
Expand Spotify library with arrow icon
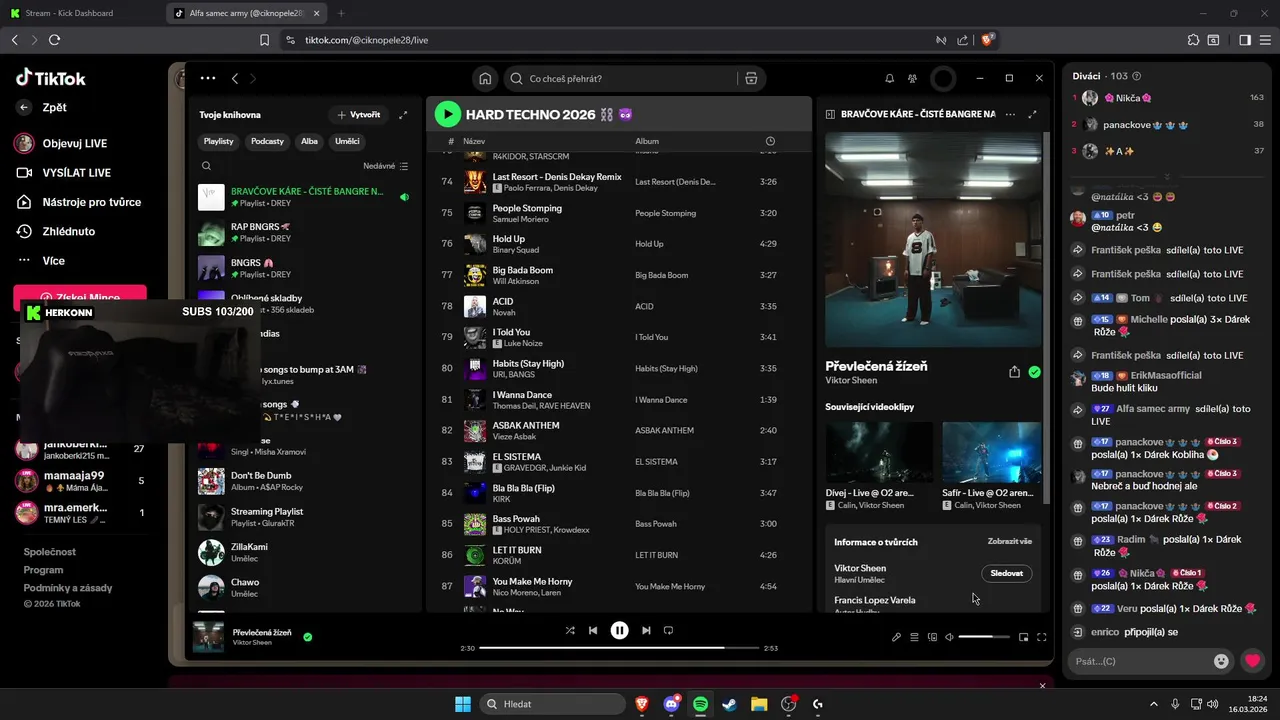(403, 115)
